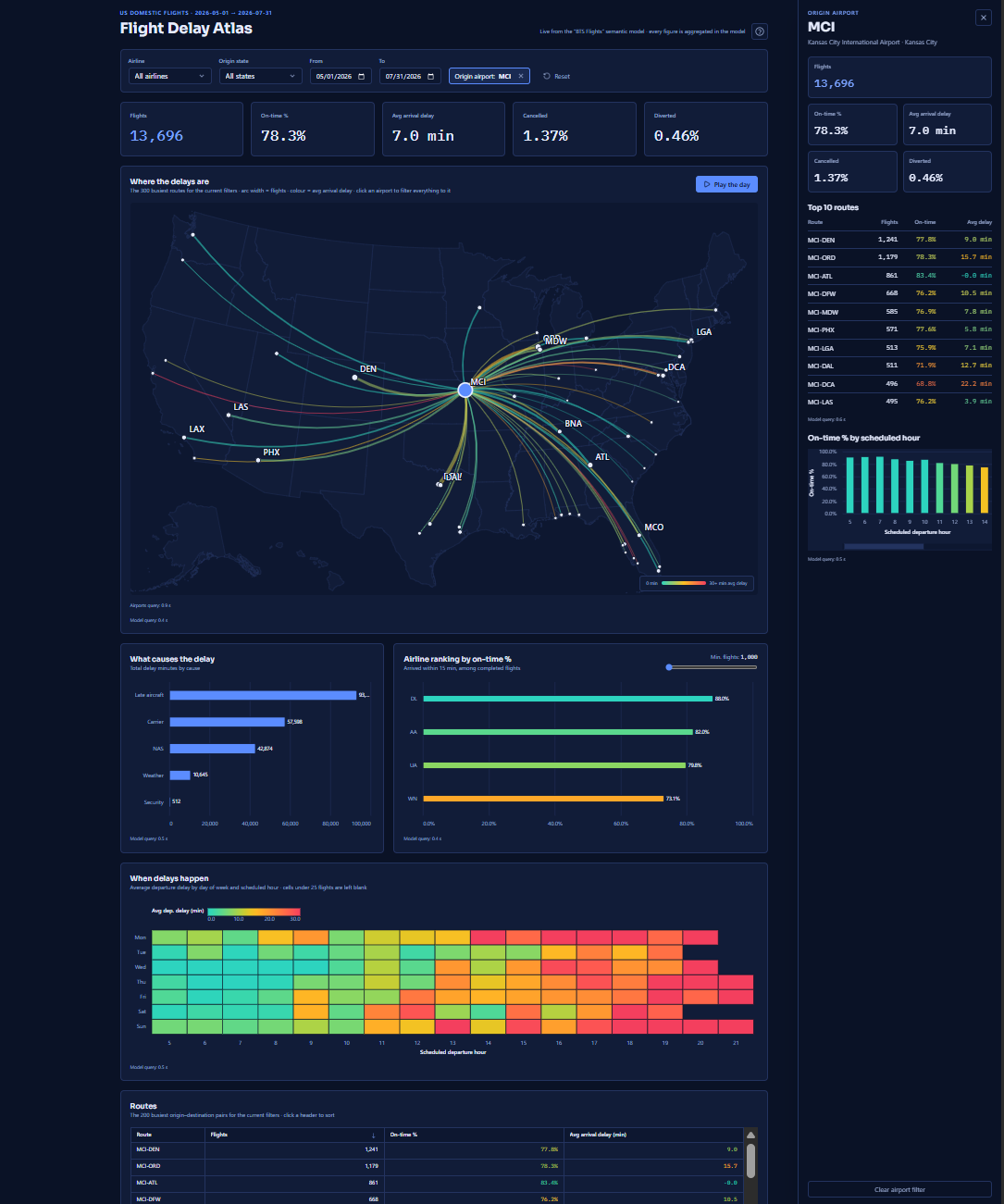Click the Routes table vertical scrollbar thumb
This screenshot has width=1004, height=1204.
tap(751, 1161)
